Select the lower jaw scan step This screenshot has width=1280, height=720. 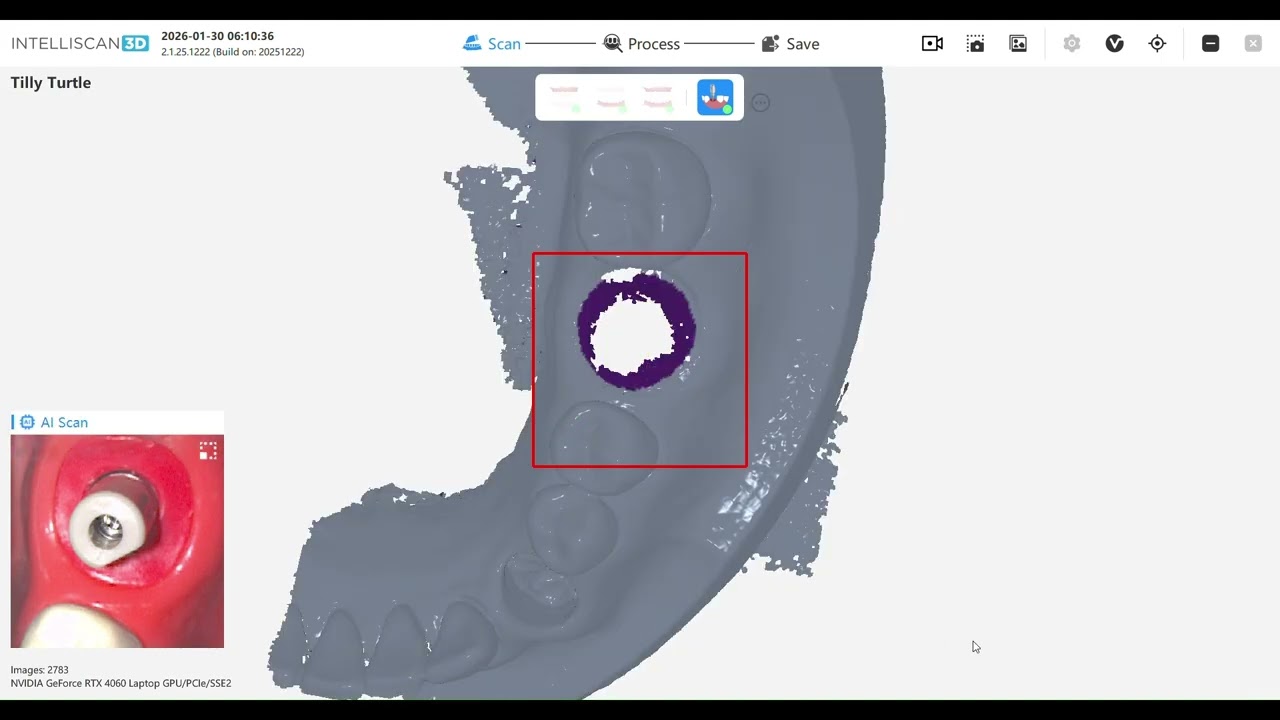pyautogui.click(x=611, y=98)
